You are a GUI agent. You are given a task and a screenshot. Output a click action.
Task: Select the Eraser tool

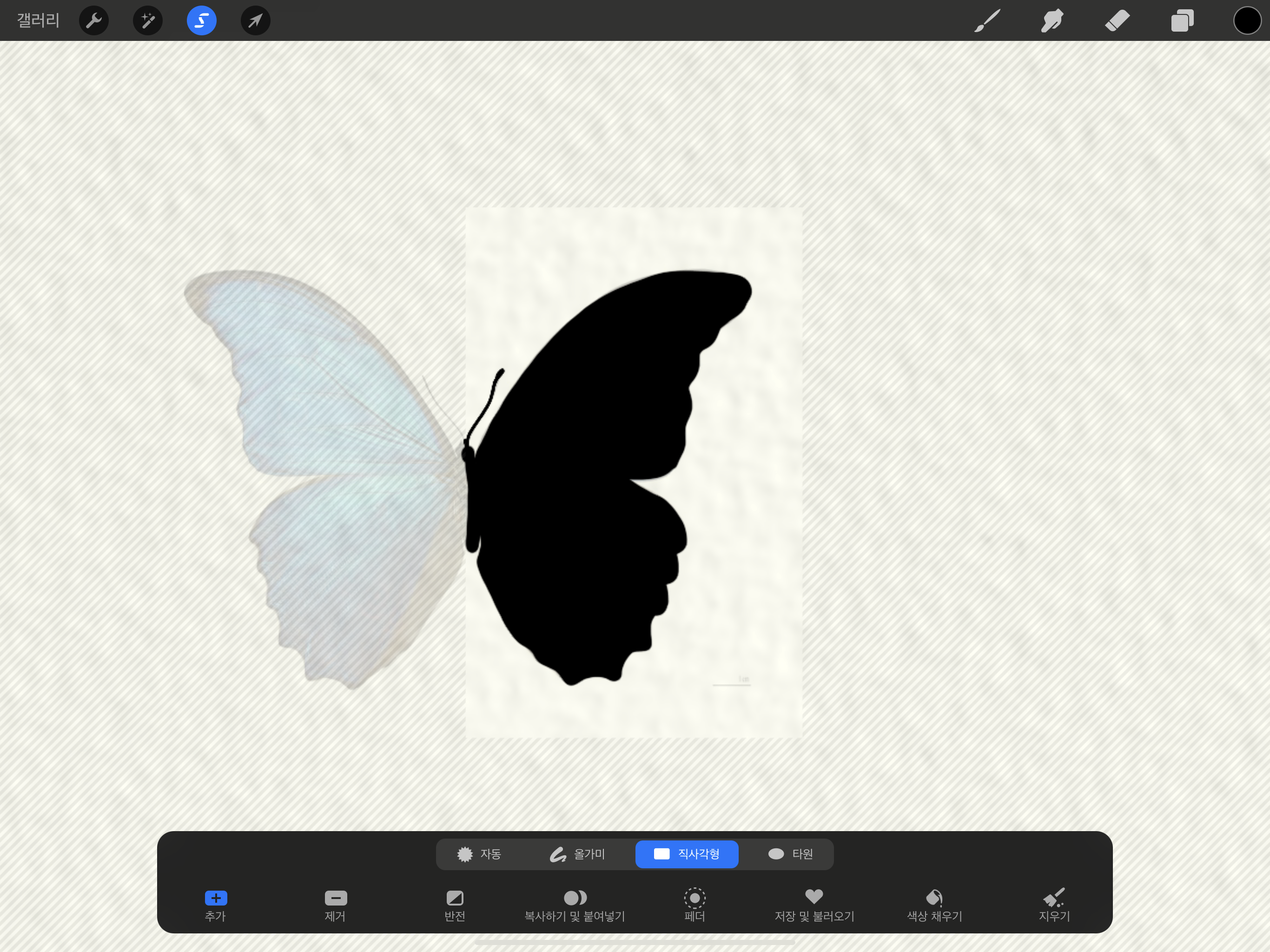click(1117, 20)
